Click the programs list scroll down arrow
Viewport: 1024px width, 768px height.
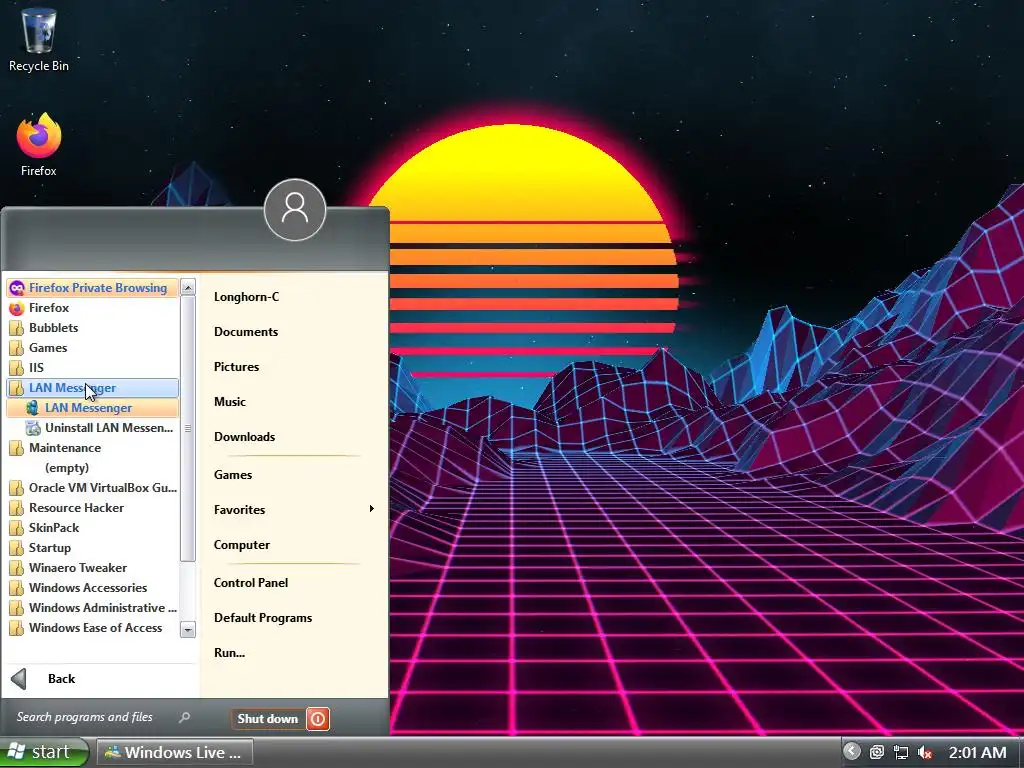pyautogui.click(x=187, y=630)
